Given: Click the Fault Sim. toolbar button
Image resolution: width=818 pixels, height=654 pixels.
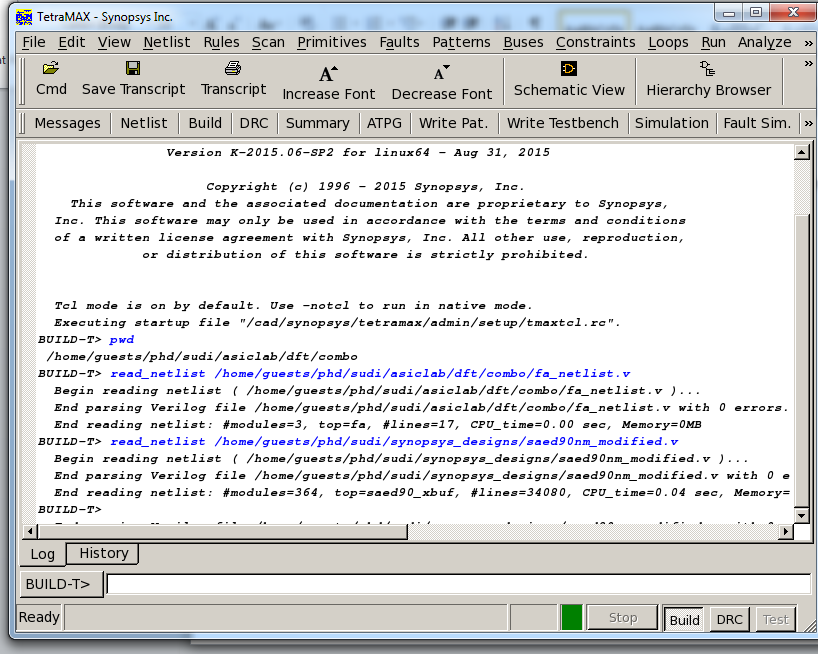Looking at the screenshot, I should pyautogui.click(x=757, y=124).
